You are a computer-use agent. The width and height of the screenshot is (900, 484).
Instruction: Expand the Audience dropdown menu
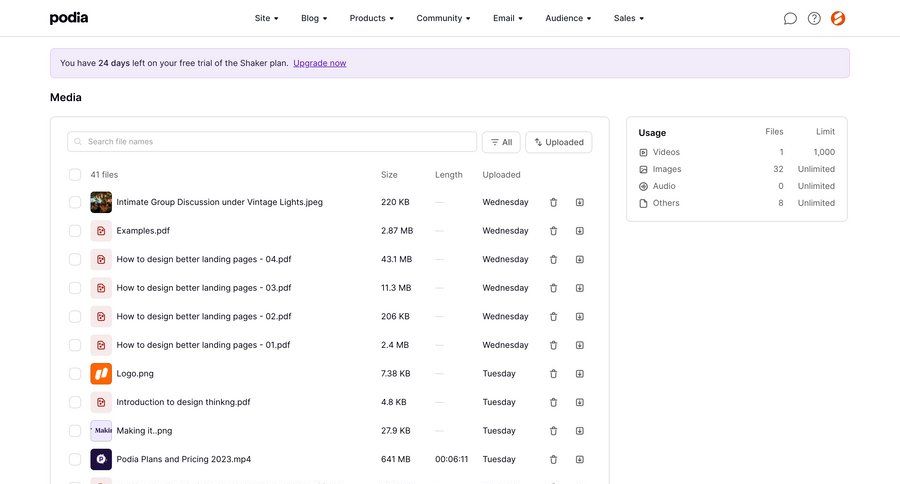[568, 18]
